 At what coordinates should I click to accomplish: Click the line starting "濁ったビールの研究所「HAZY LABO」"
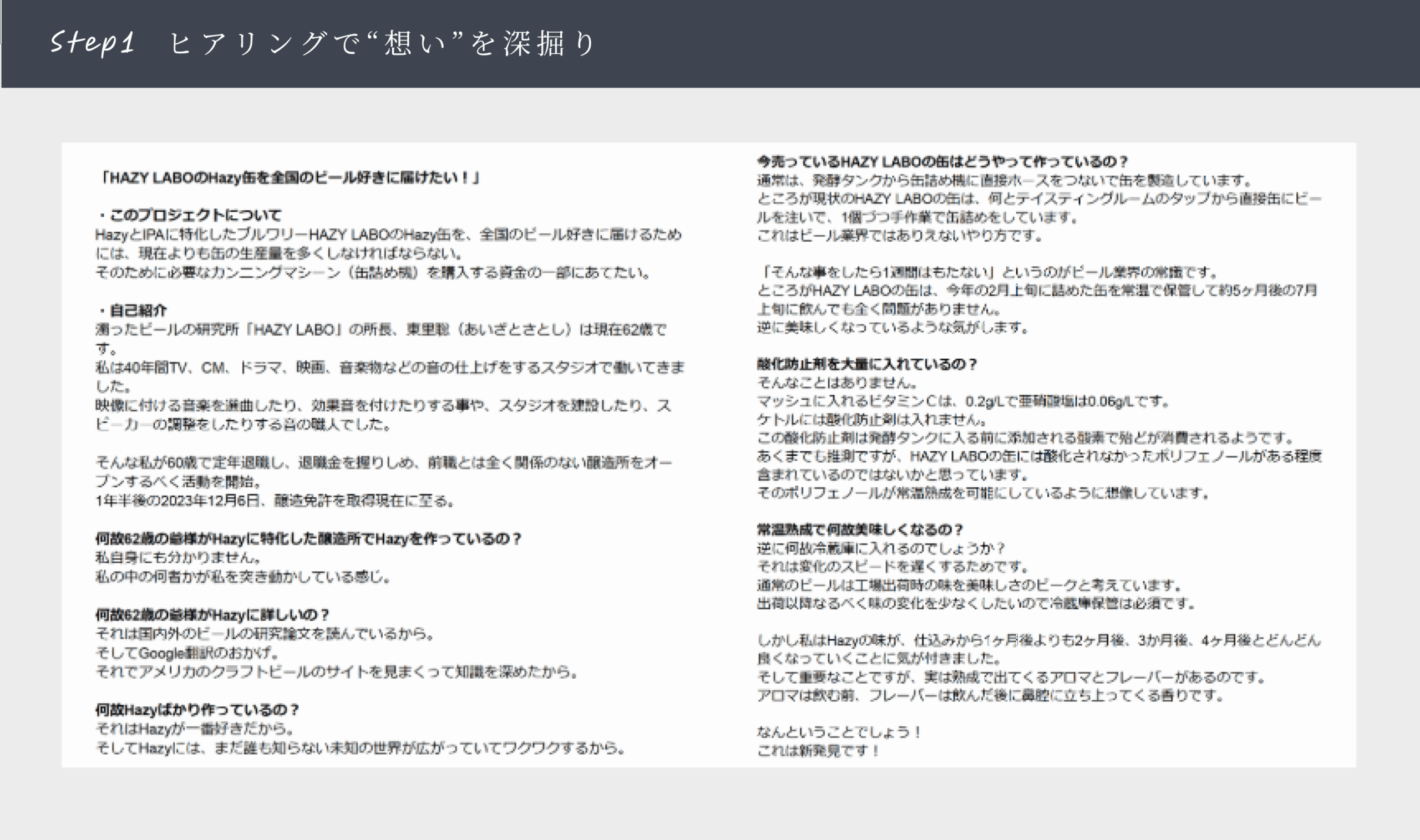tap(381, 329)
